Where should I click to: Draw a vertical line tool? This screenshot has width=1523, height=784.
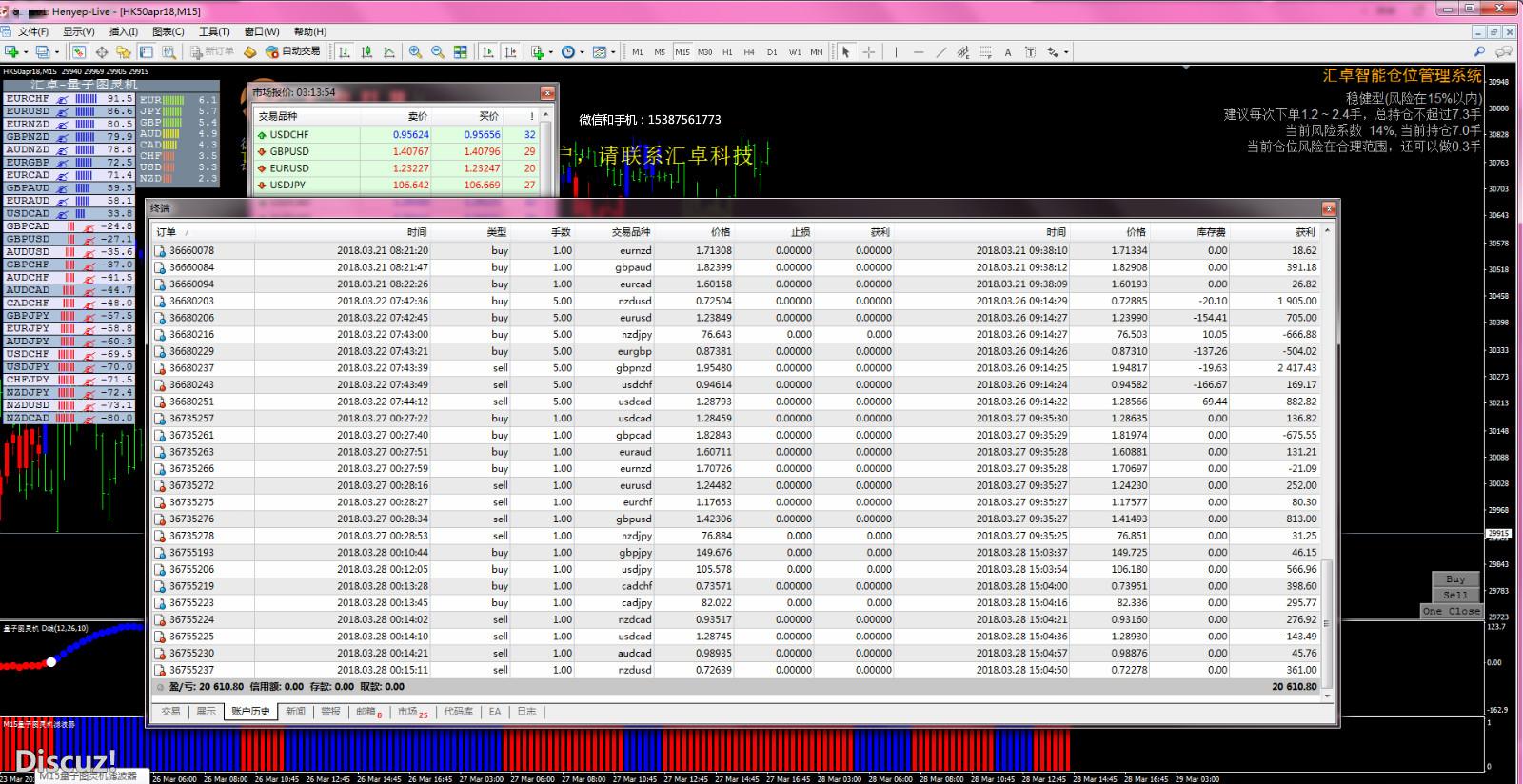896,52
